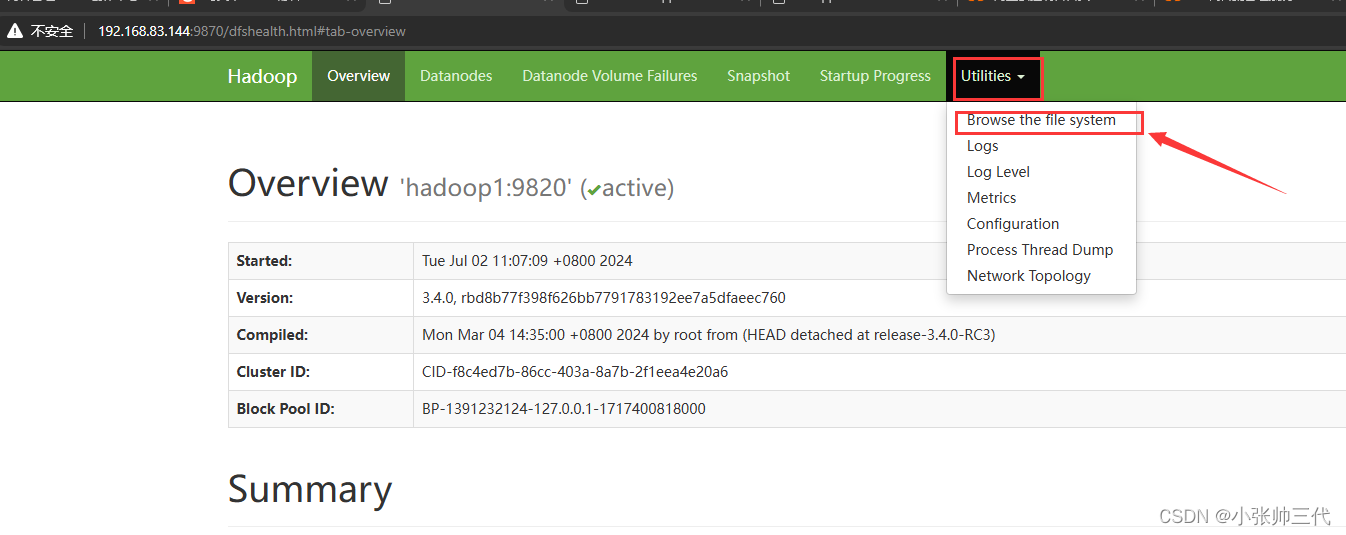Click the Version: row label
The width and height of the screenshot is (1346, 535).
[x=265, y=298]
